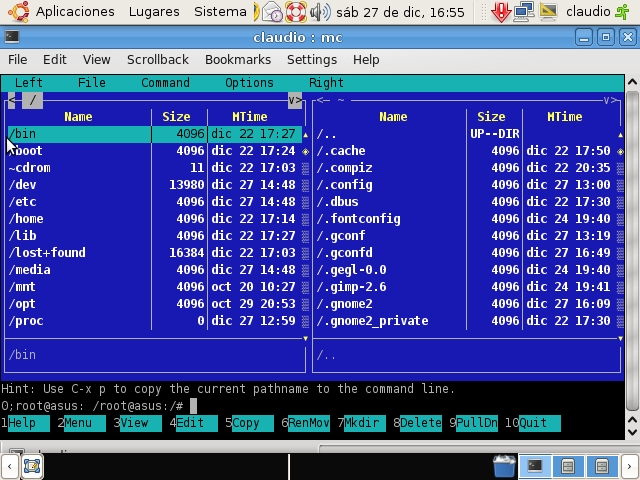Sort right panel by Name column header
This screenshot has height=480, width=640.
[393, 117]
